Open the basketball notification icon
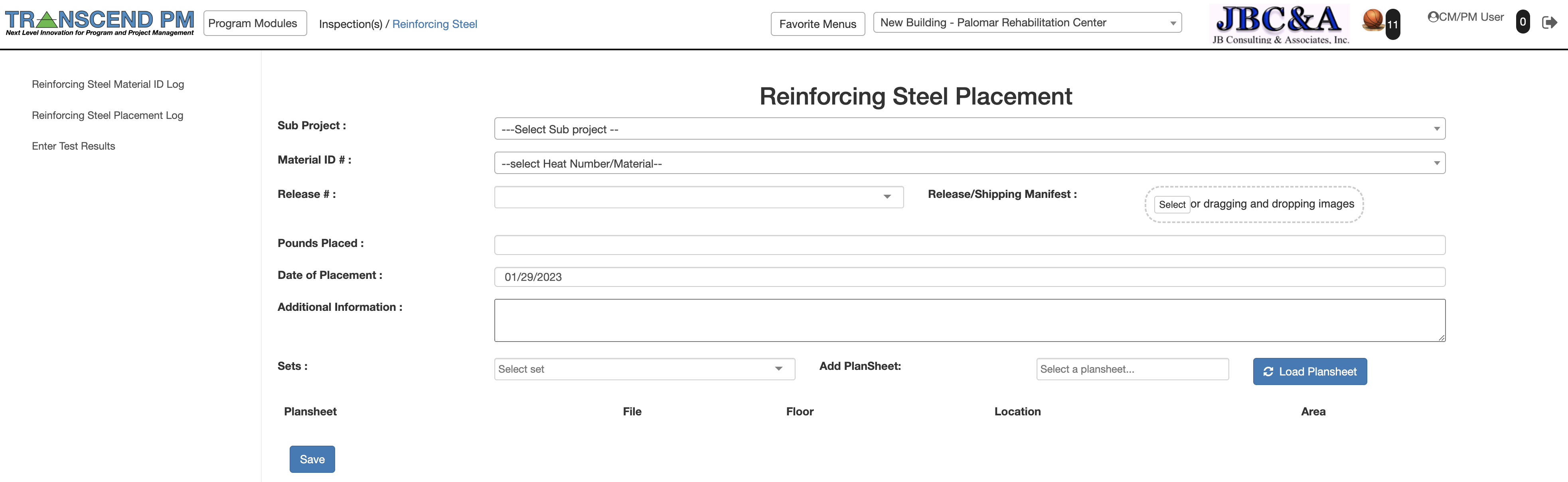 coord(1372,20)
